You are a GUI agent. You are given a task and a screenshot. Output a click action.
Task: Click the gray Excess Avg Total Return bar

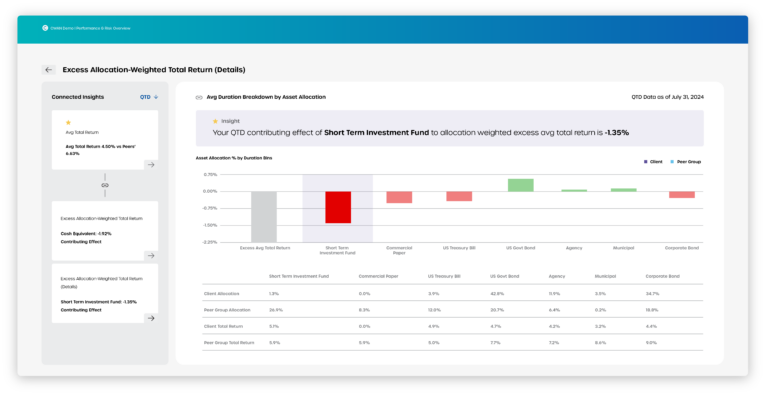pos(264,216)
